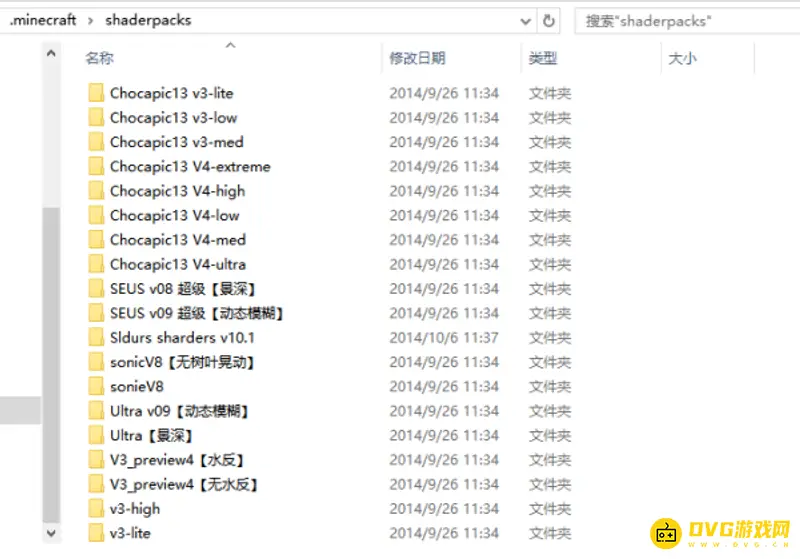
Task: Click folder icon of Chocapic13 v3-low
Action: point(96,118)
